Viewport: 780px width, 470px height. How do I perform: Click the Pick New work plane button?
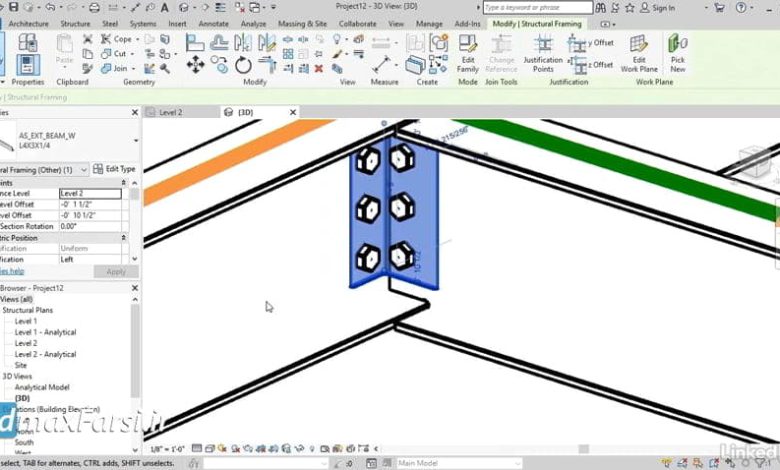point(678,54)
